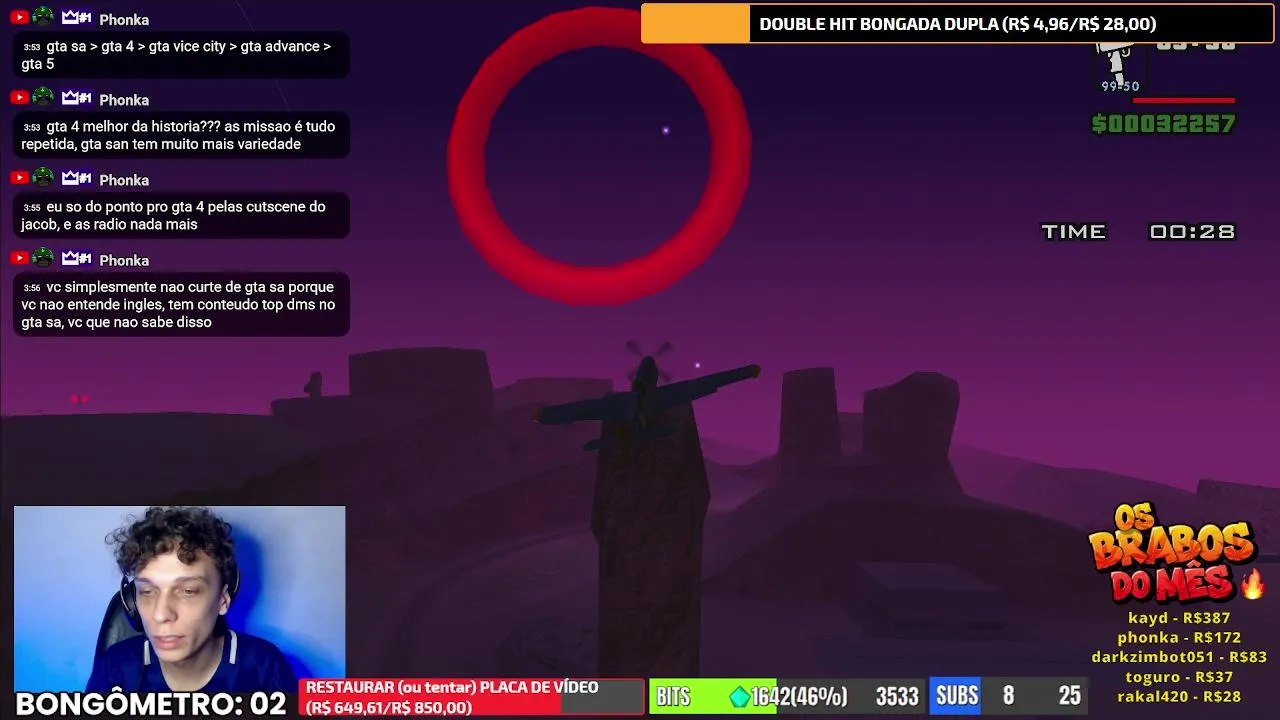Click the 'gta sa > gta 4 > gta vice city' chat message
1280x720 pixels.
coord(181,55)
